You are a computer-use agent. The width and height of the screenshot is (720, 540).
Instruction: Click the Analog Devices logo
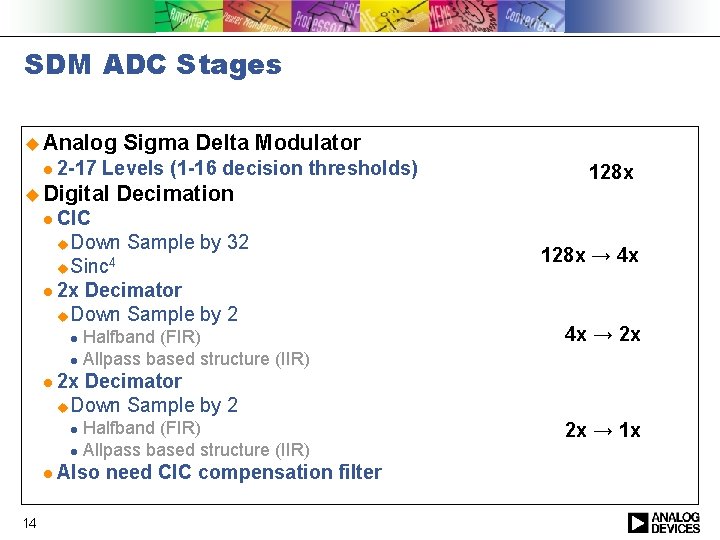pyautogui.click(x=663, y=522)
